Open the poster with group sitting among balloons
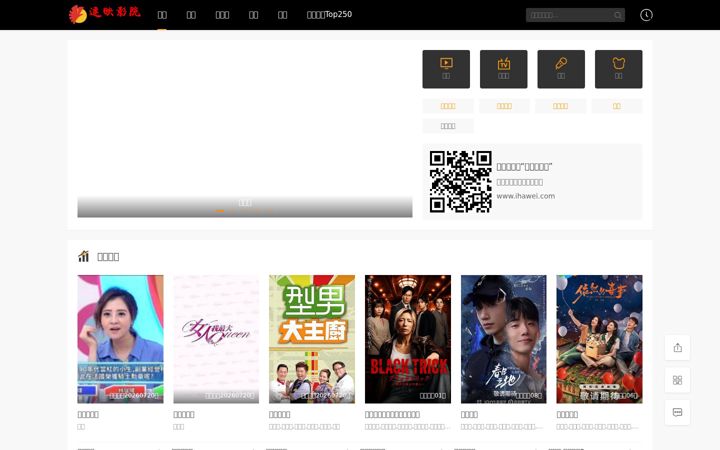This screenshot has height=450, width=720. click(x=599, y=339)
